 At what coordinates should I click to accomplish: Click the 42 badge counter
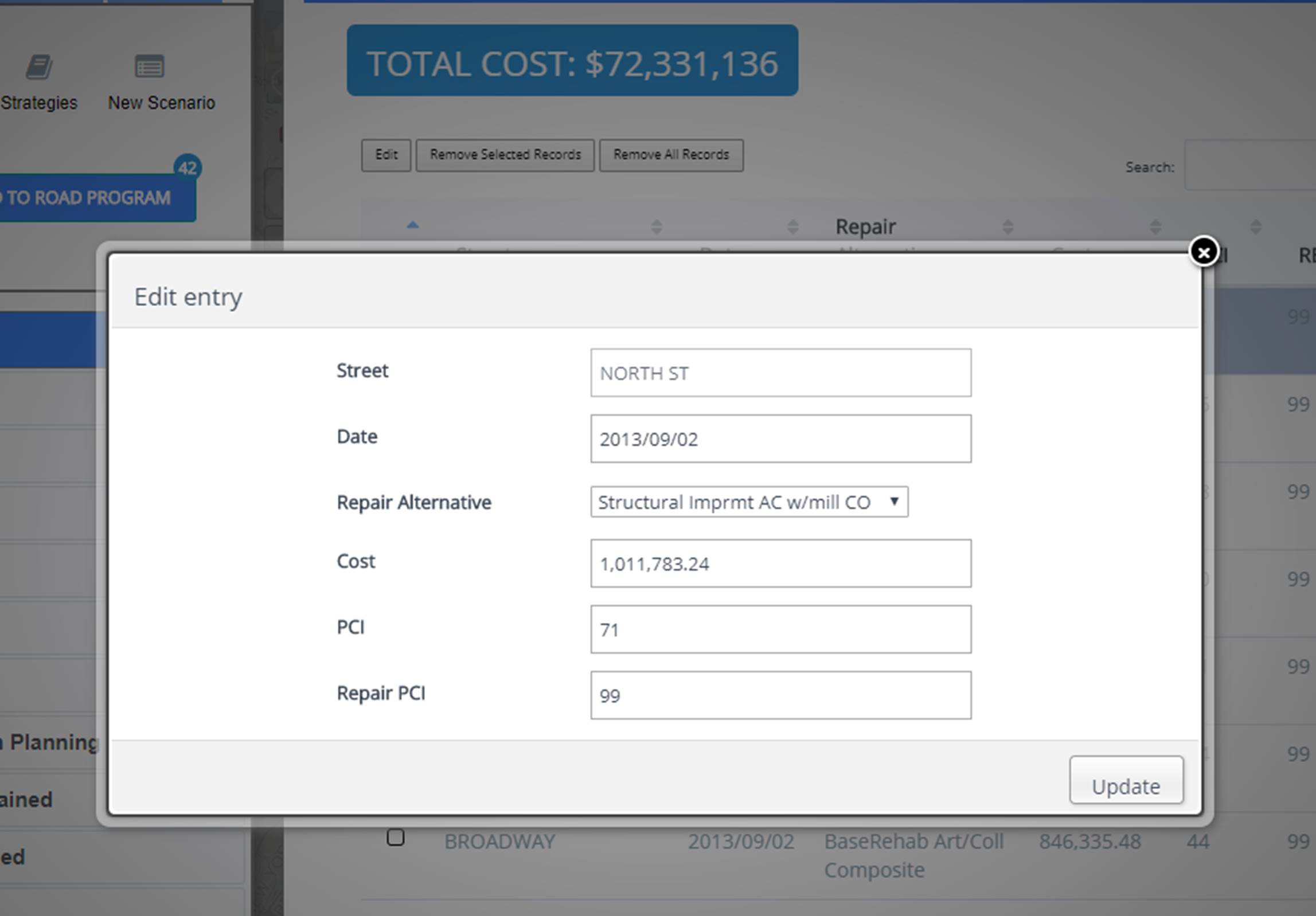pyautogui.click(x=188, y=168)
